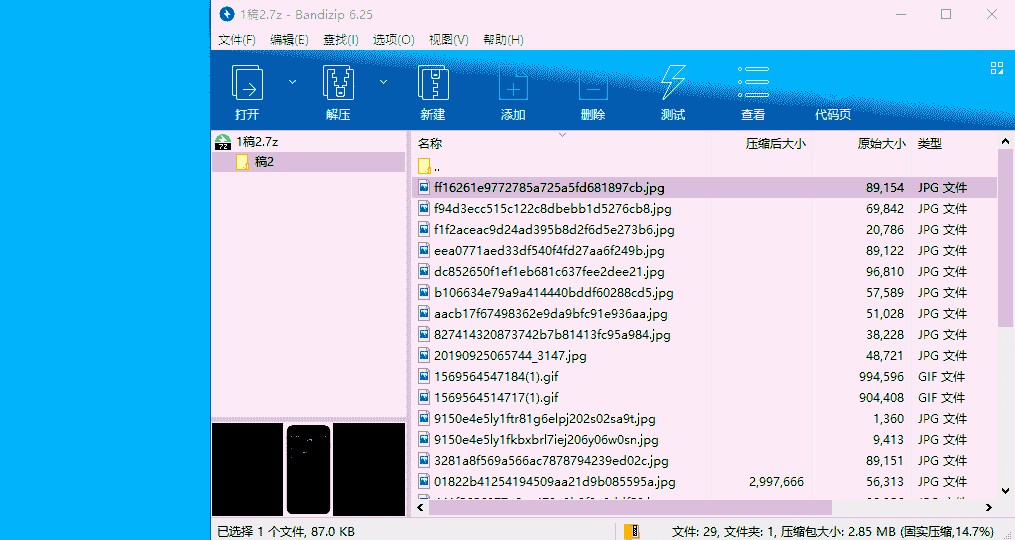Click the Test (测试) lightning icon

[673, 83]
